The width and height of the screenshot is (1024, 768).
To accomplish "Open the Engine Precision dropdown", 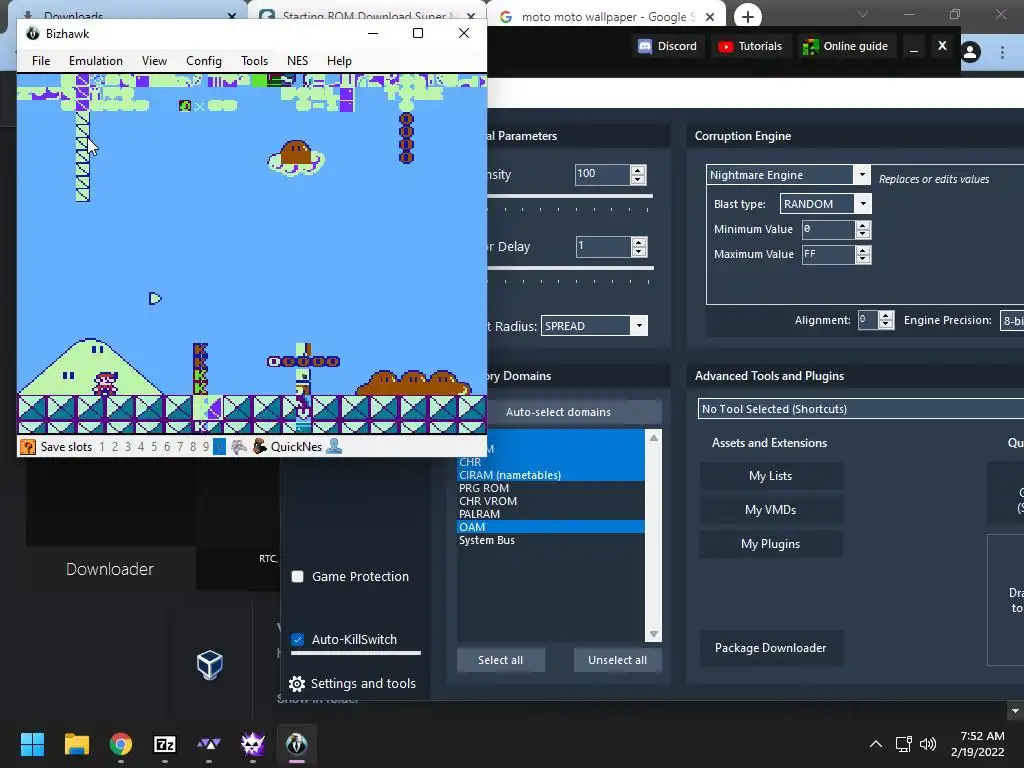I will [1012, 321].
